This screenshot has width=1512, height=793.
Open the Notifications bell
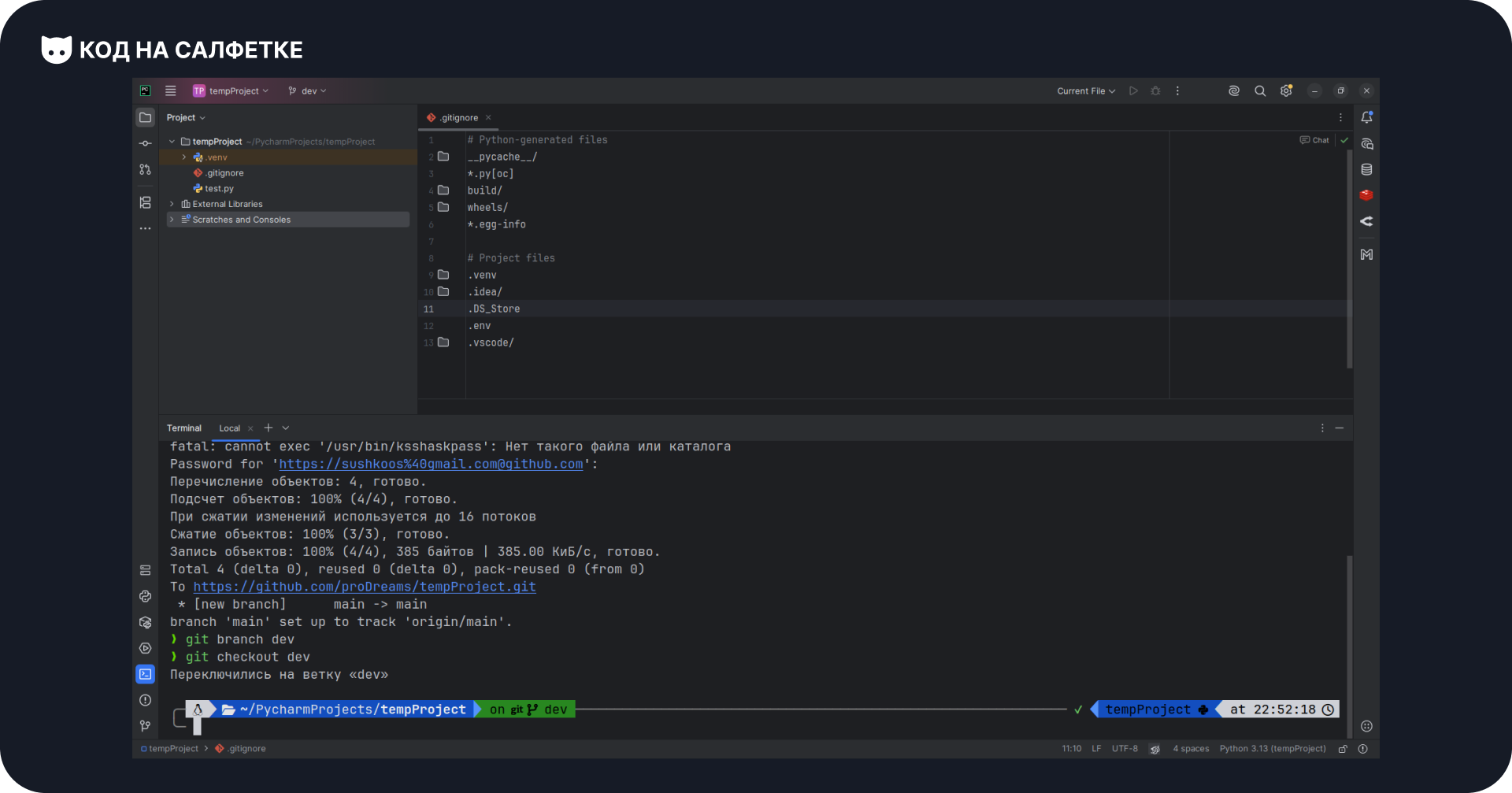pyautogui.click(x=1366, y=117)
